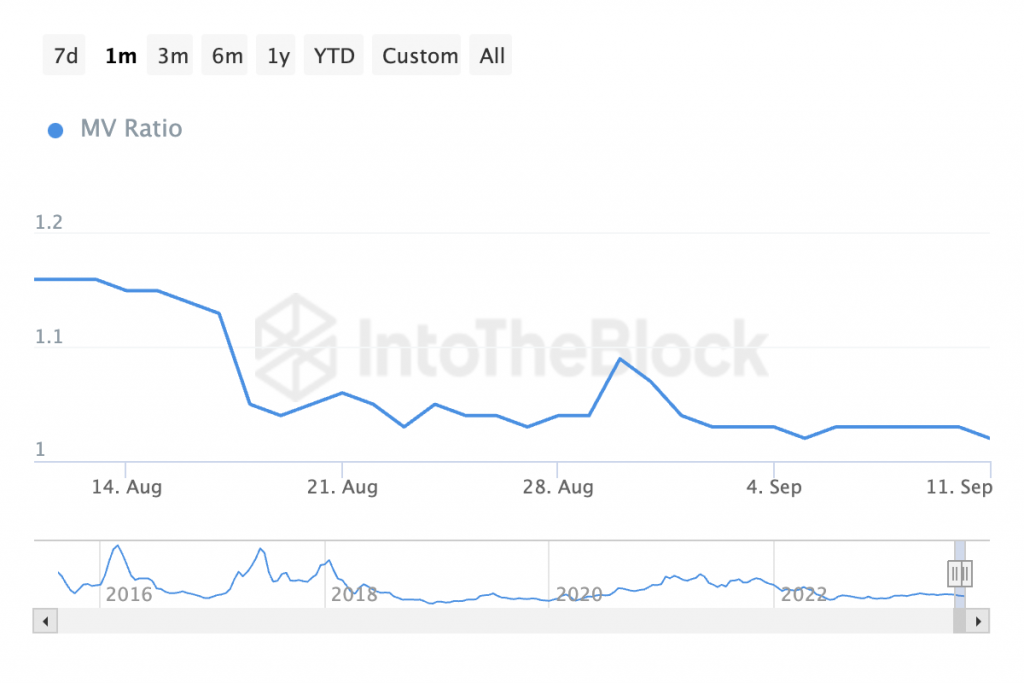Grab the navigator range handle

pyautogui.click(x=959, y=574)
